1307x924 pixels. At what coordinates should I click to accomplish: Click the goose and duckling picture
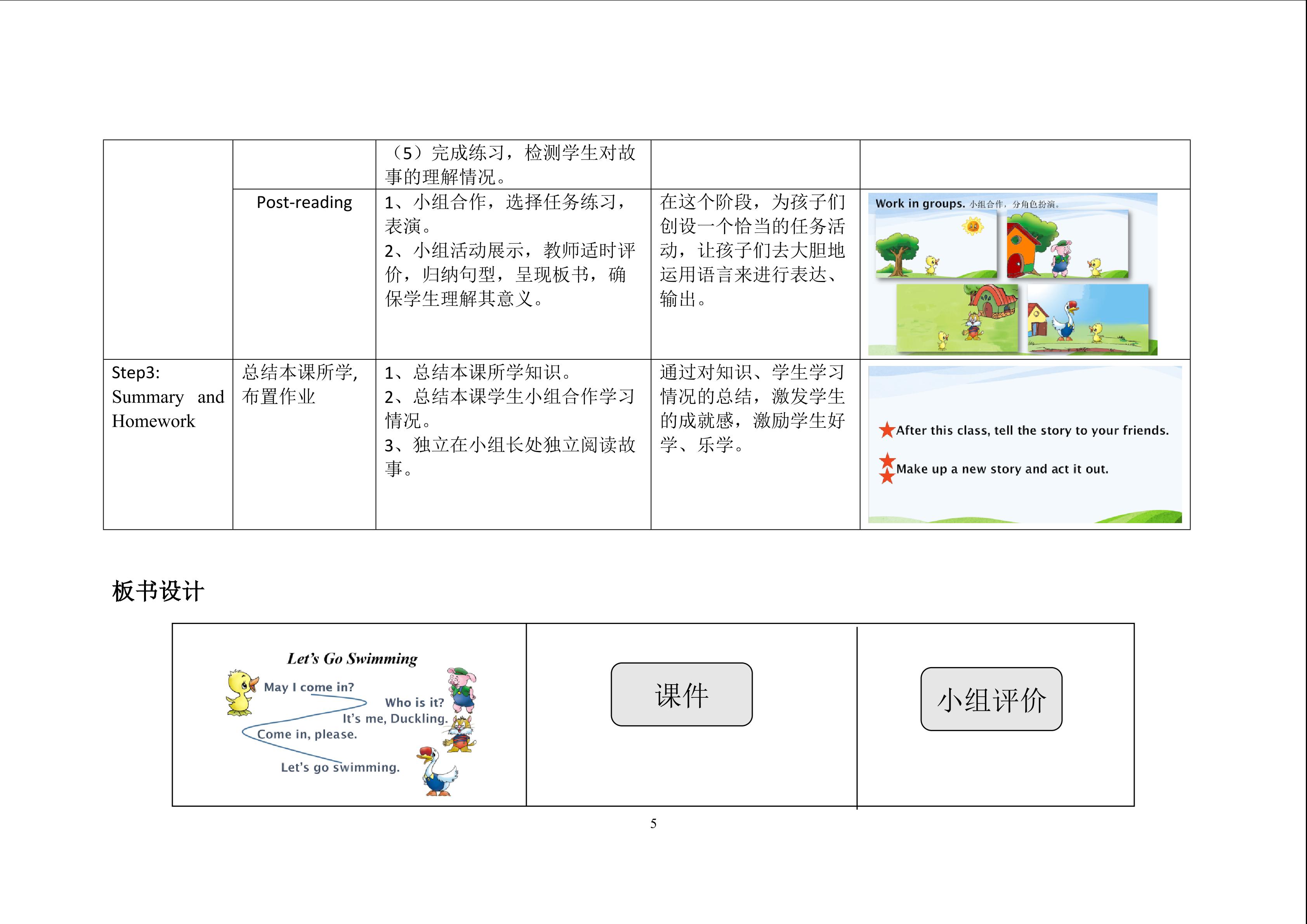click(x=1088, y=318)
